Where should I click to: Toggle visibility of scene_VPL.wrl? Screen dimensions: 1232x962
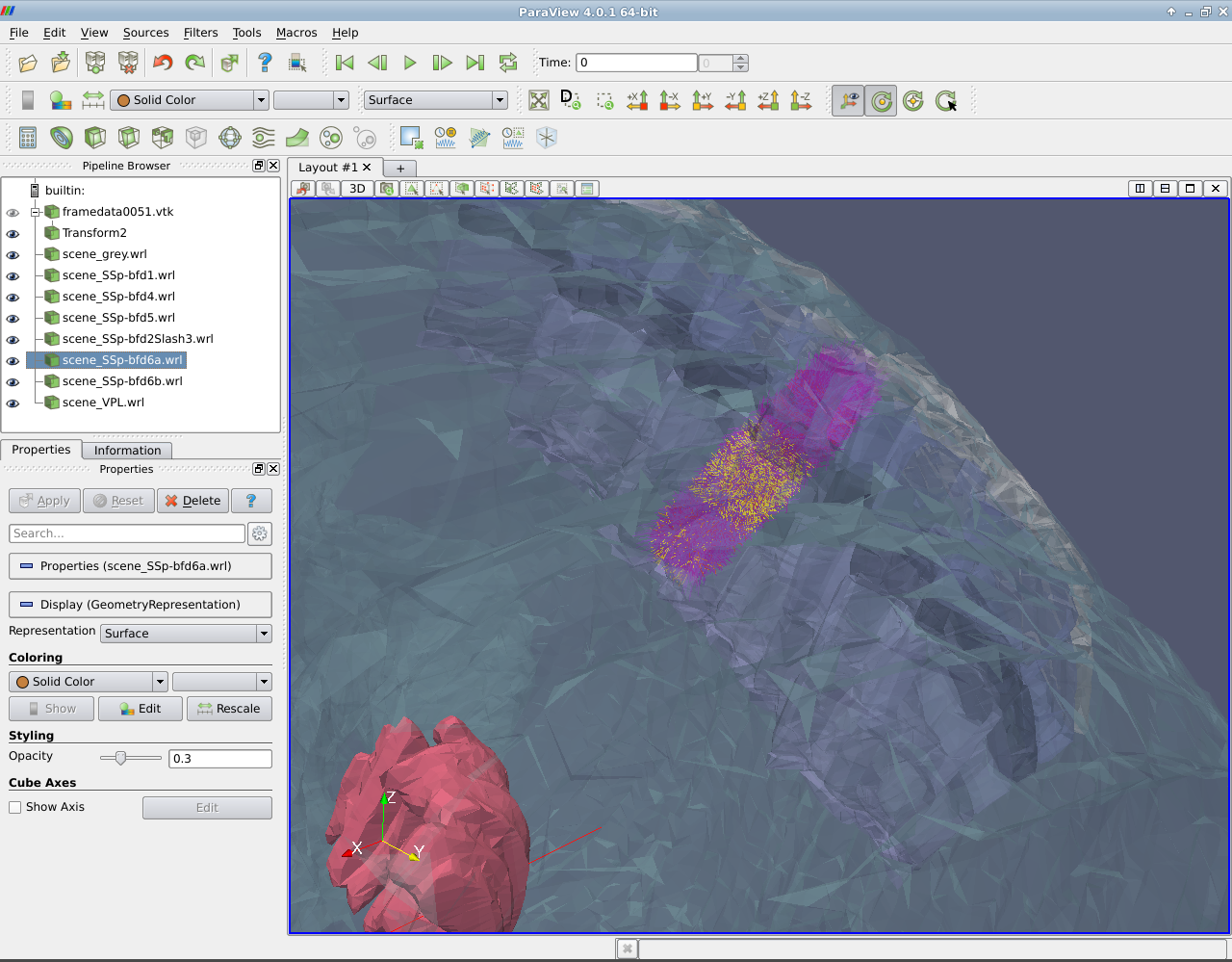pos(13,403)
